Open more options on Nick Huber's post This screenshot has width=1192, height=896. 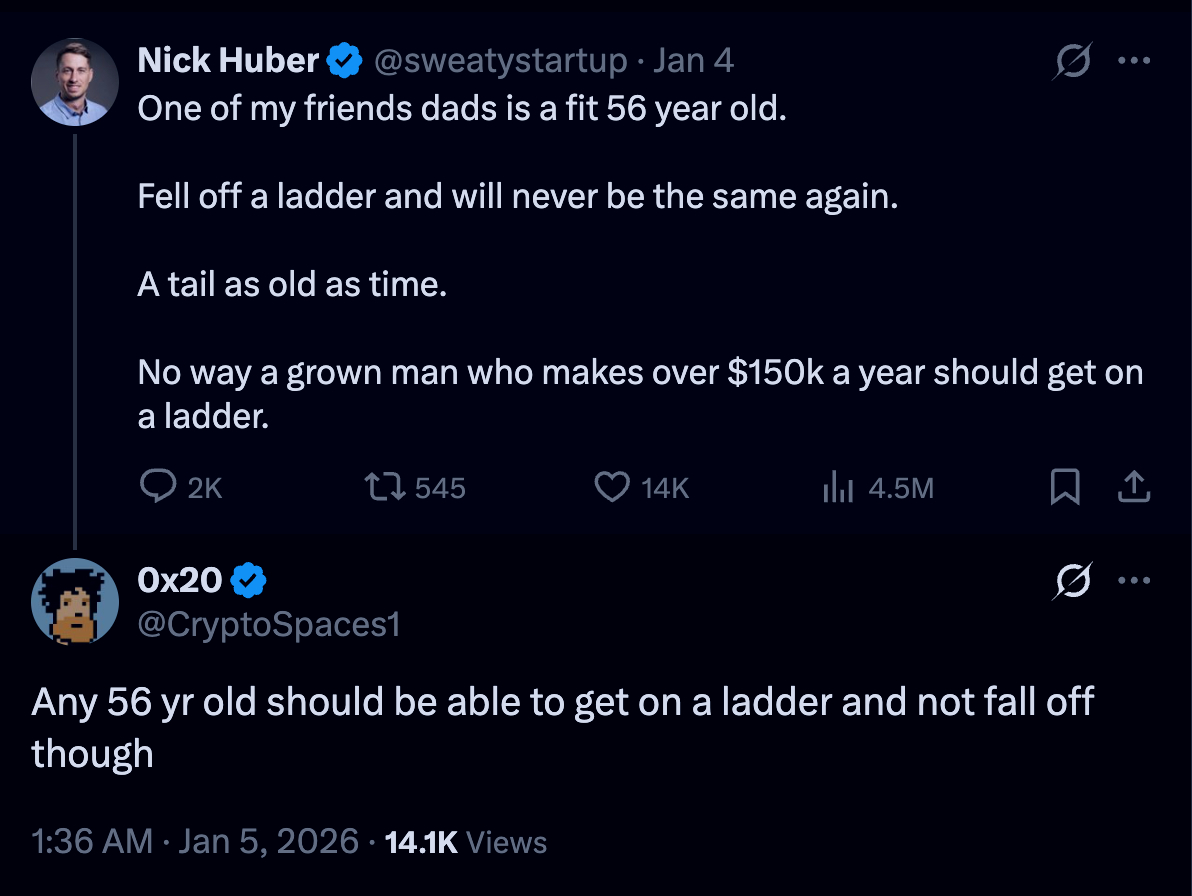click(x=1134, y=62)
